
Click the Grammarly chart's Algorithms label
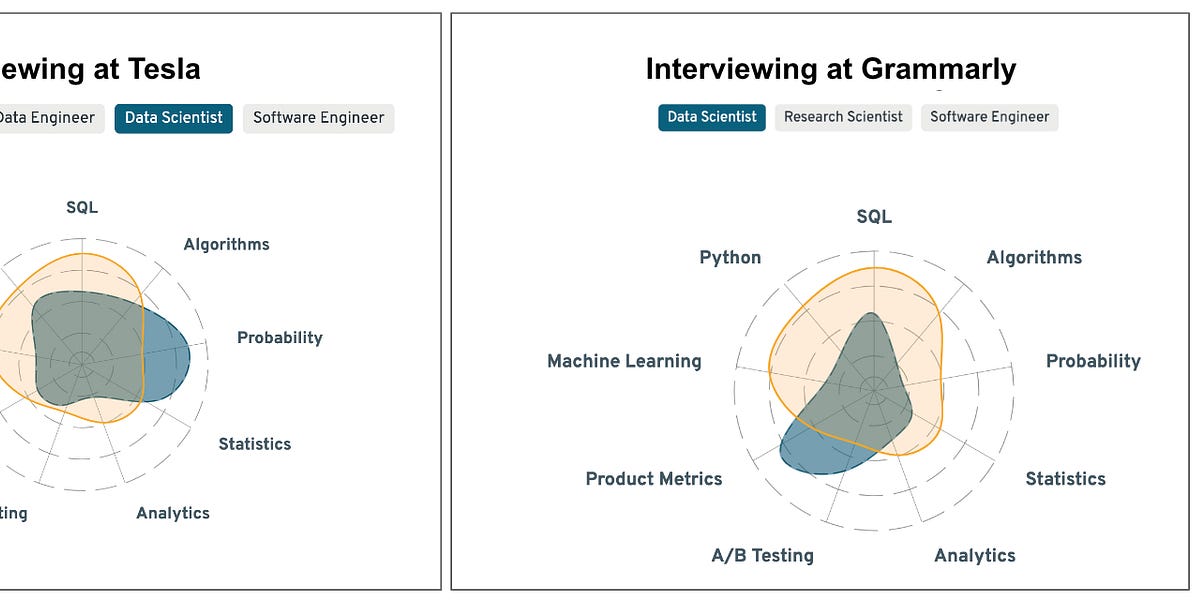(x=1034, y=257)
